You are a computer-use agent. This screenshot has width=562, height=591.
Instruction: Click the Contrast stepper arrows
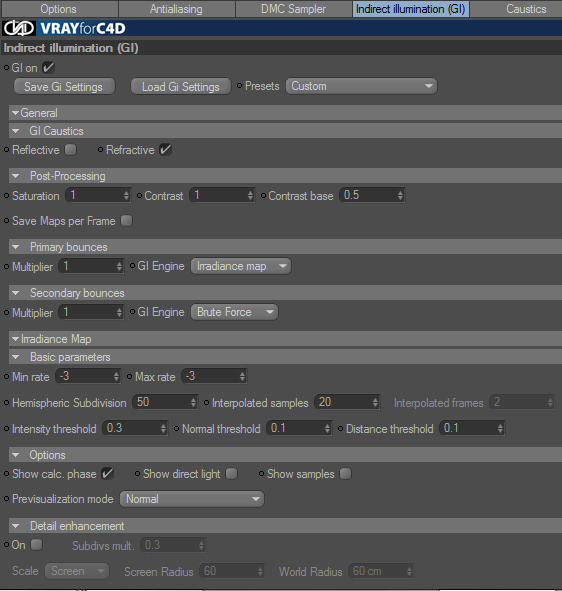(250, 195)
